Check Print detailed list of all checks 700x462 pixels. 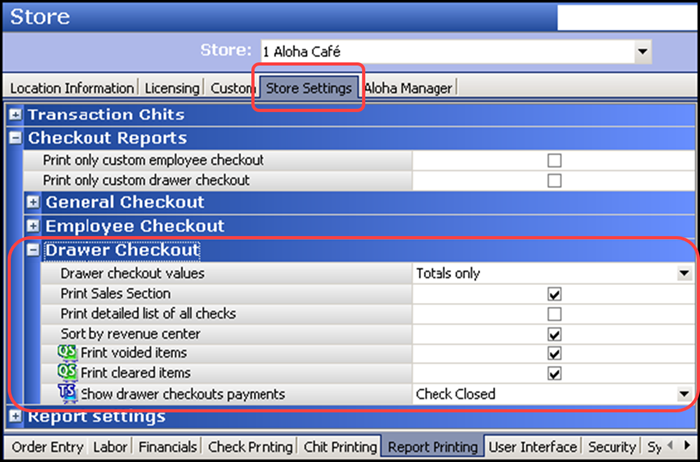554,314
